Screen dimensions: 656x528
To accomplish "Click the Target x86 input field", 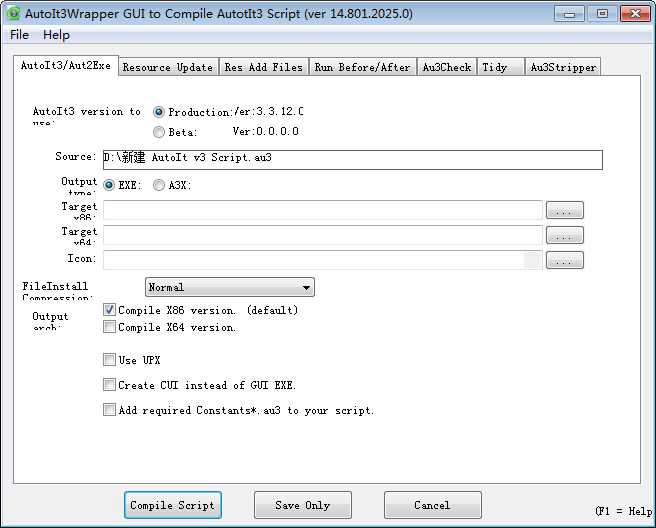I will [323, 210].
